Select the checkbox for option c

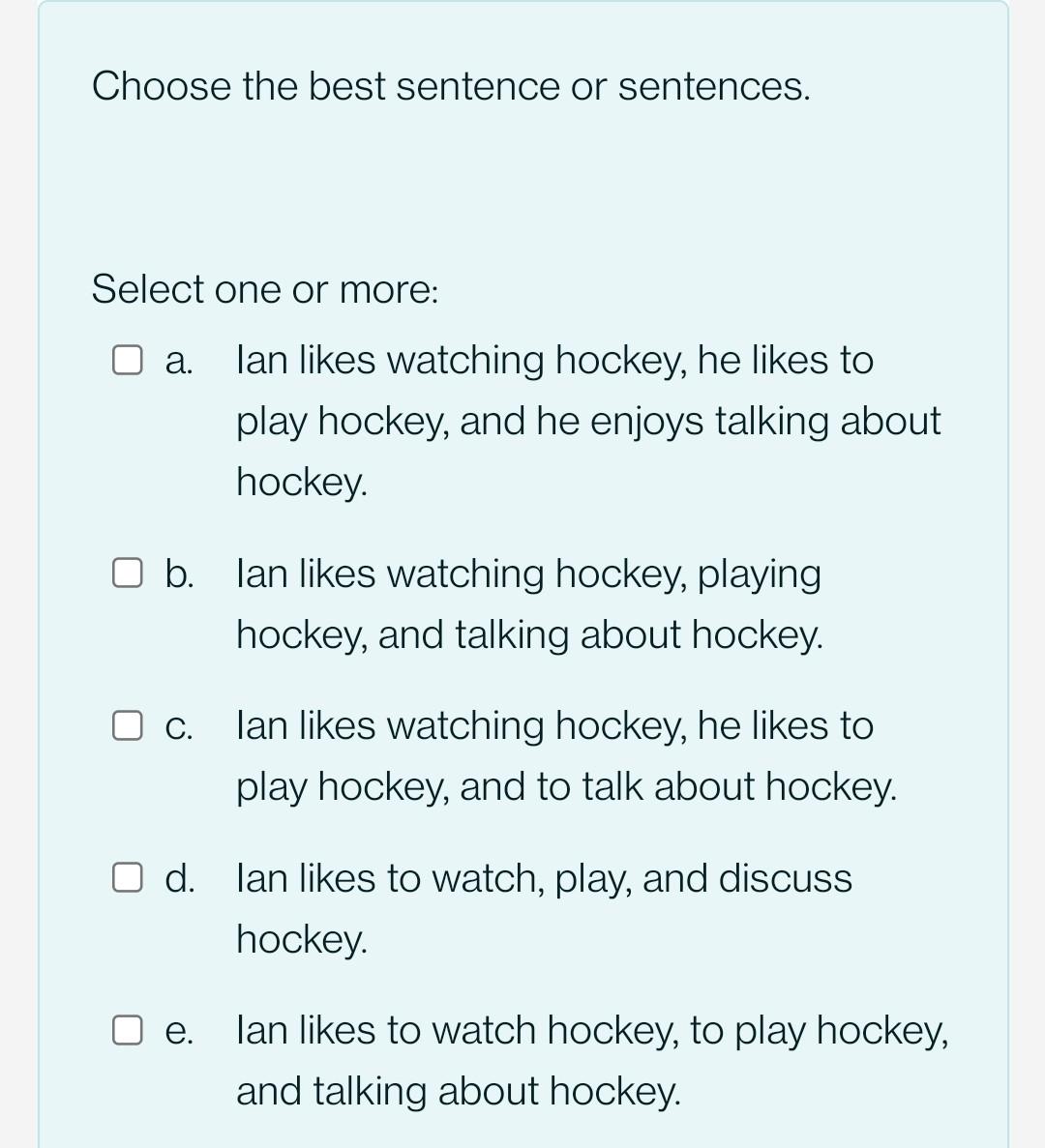point(128,725)
